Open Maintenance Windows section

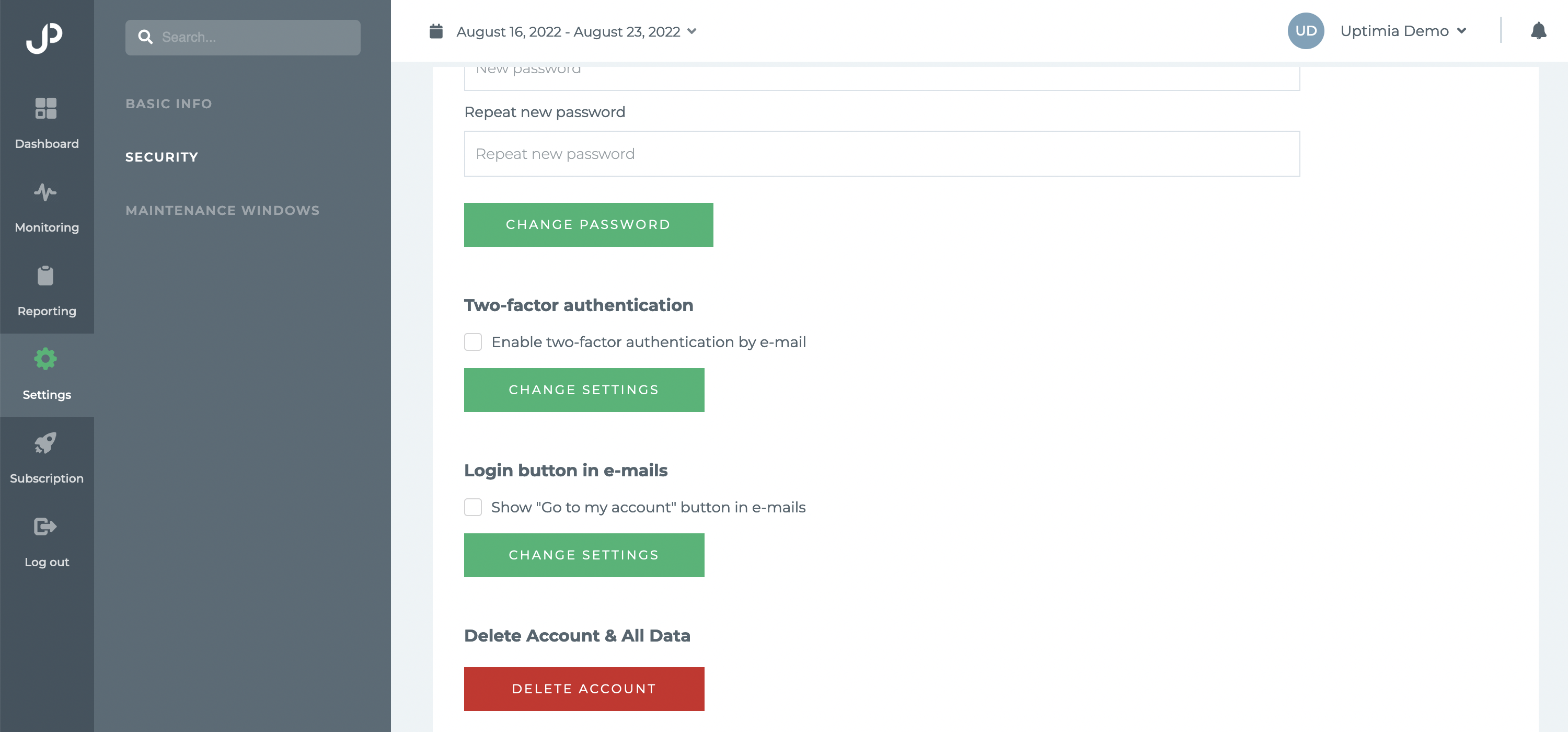(x=222, y=210)
